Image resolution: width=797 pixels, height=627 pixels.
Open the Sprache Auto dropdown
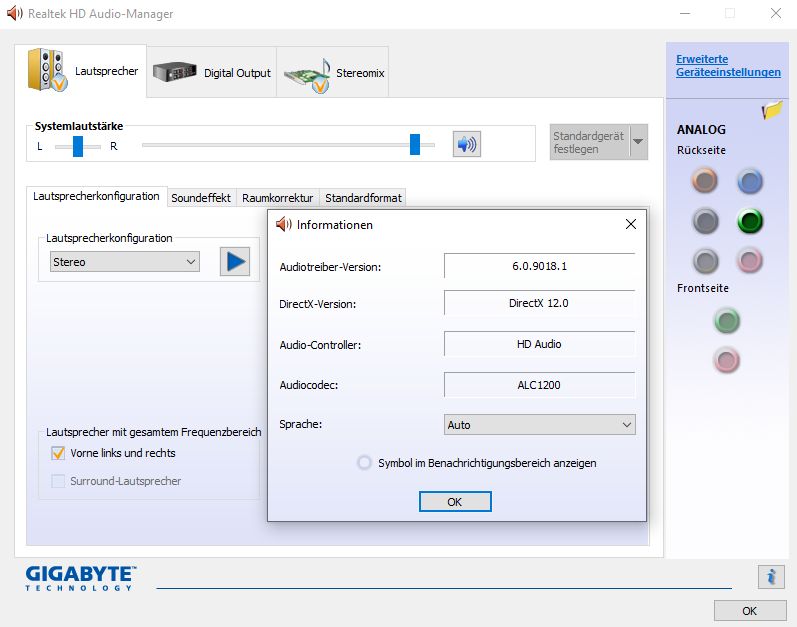(539, 425)
